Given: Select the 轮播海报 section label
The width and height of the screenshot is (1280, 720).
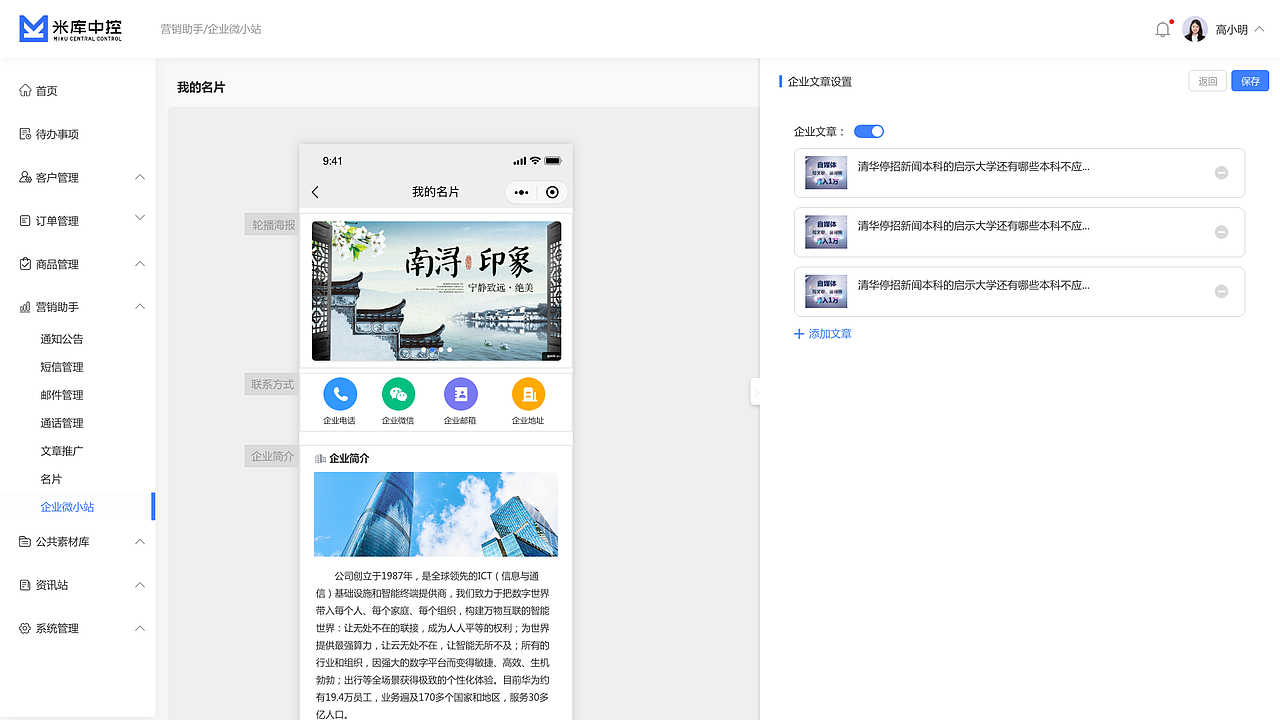Looking at the screenshot, I should (x=273, y=225).
